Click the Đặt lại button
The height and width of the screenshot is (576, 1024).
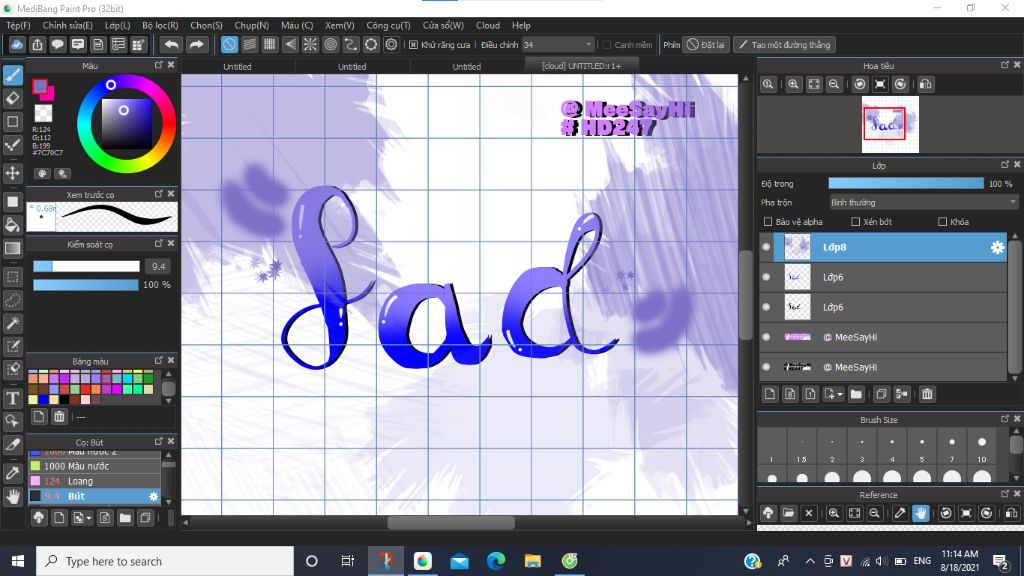[x=706, y=45]
